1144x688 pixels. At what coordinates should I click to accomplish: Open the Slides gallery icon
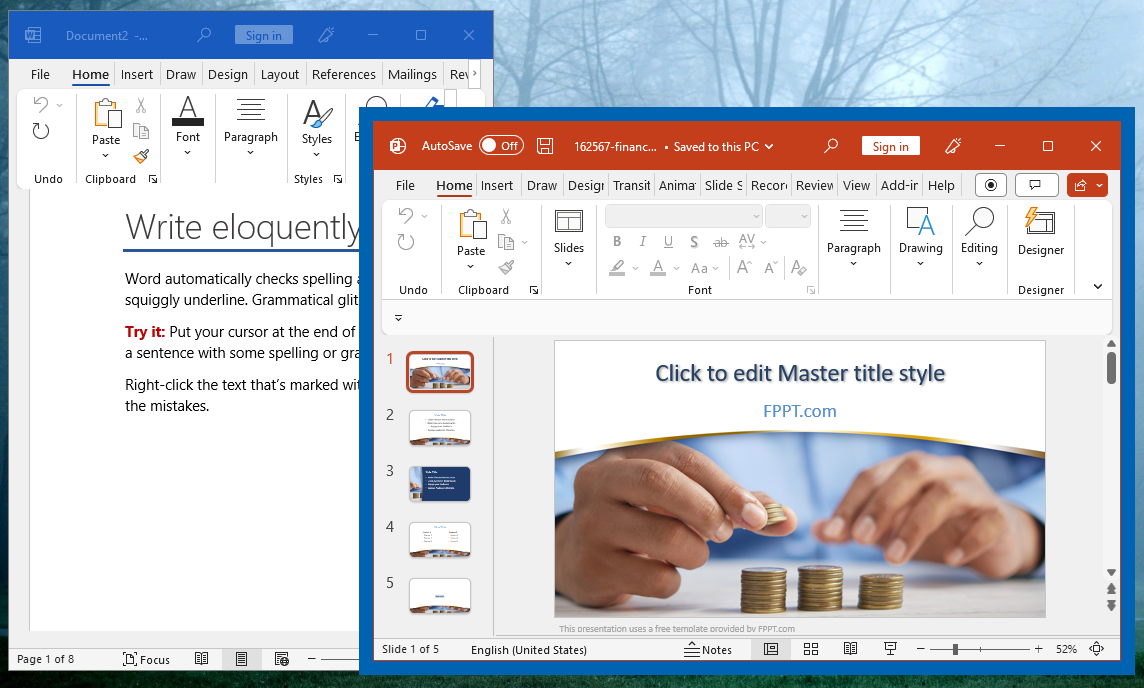tap(568, 221)
